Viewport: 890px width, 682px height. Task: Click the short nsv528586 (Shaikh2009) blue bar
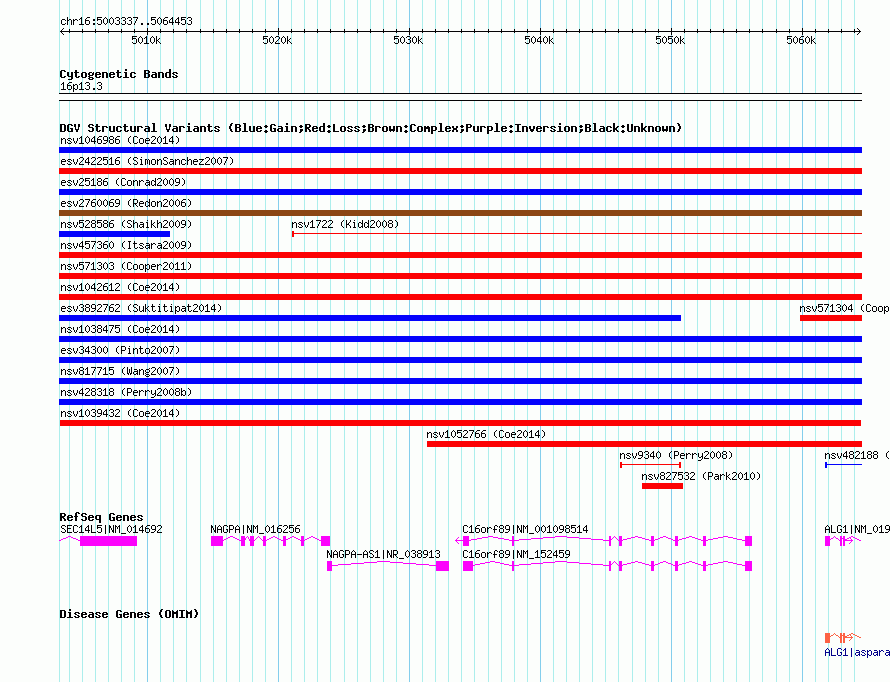pyautogui.click(x=115, y=234)
